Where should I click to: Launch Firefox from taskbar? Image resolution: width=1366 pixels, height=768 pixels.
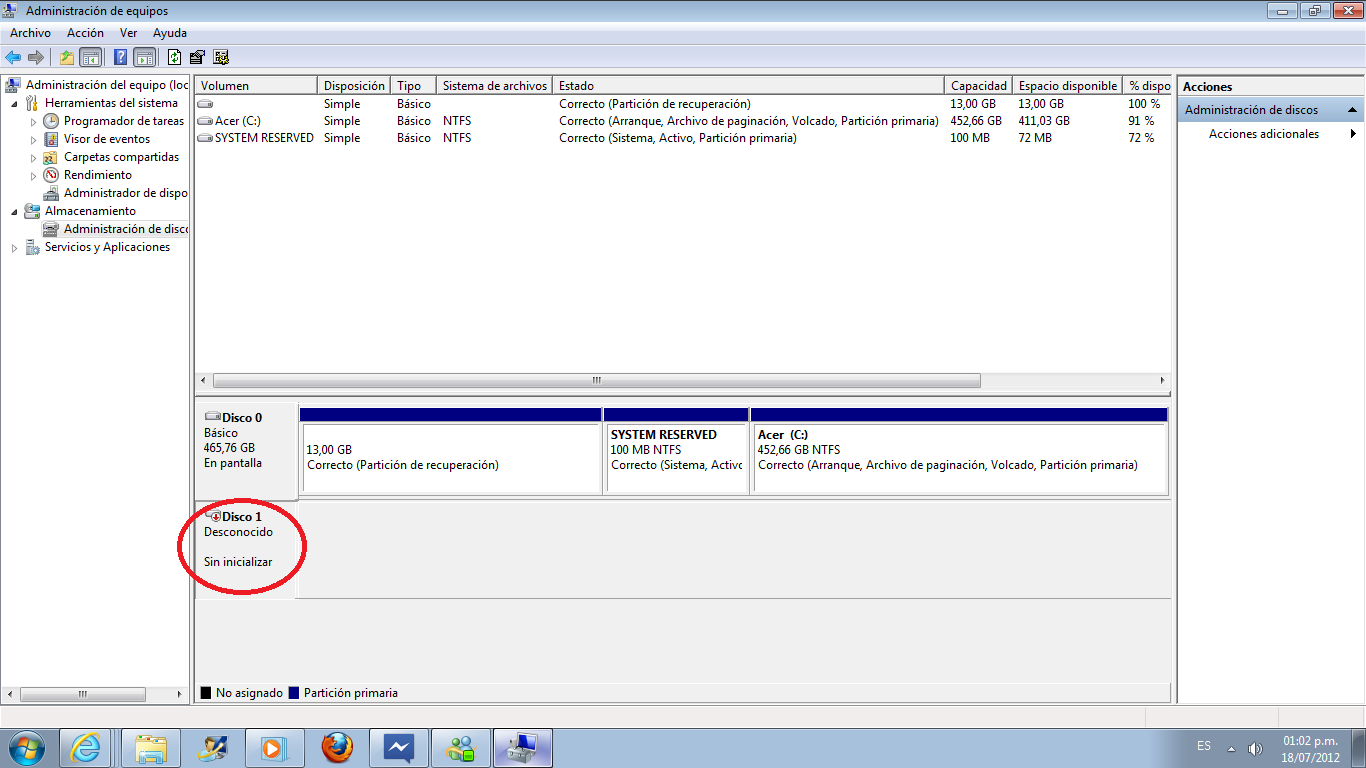338,748
